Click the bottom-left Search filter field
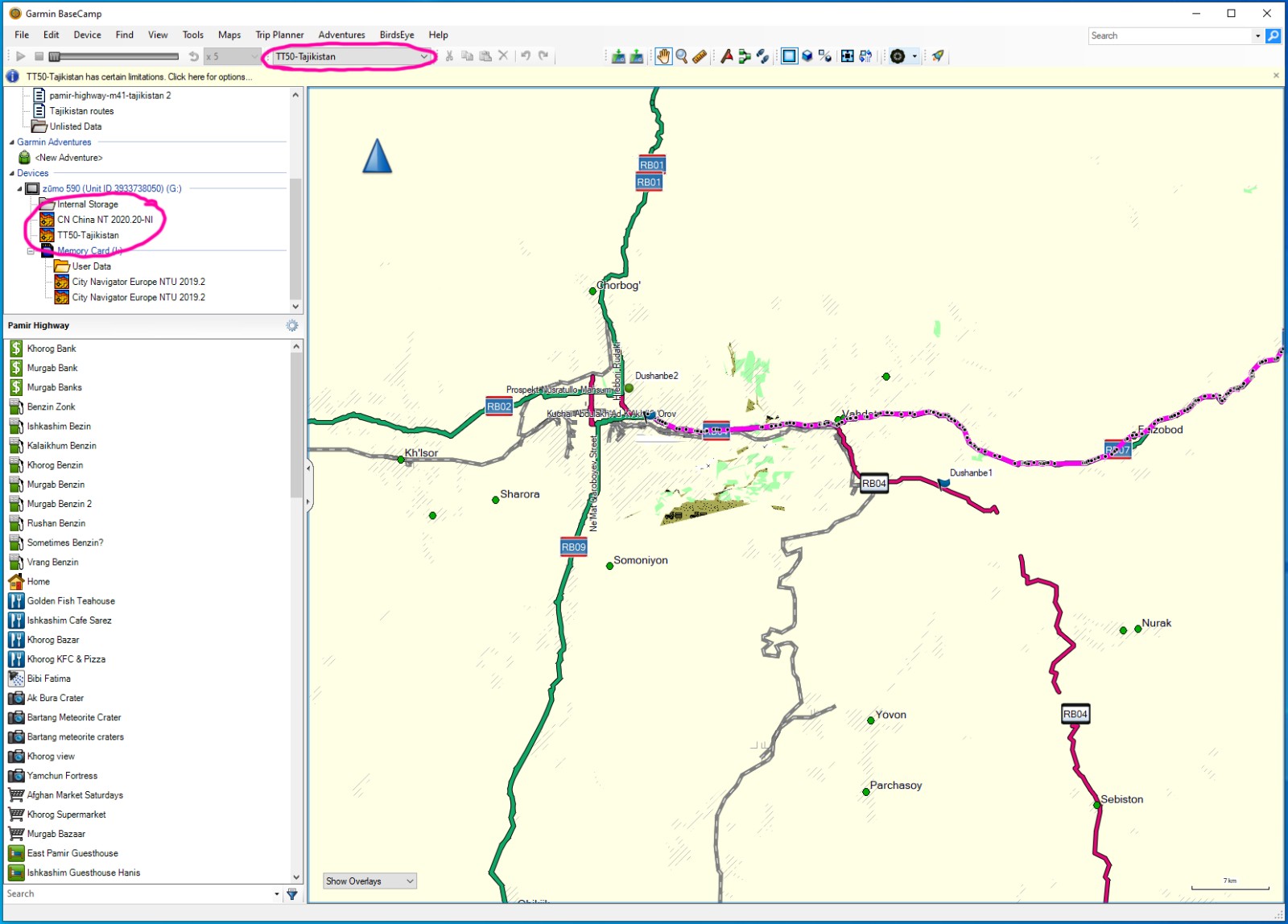Screen dimensions: 1288x924 137,893
